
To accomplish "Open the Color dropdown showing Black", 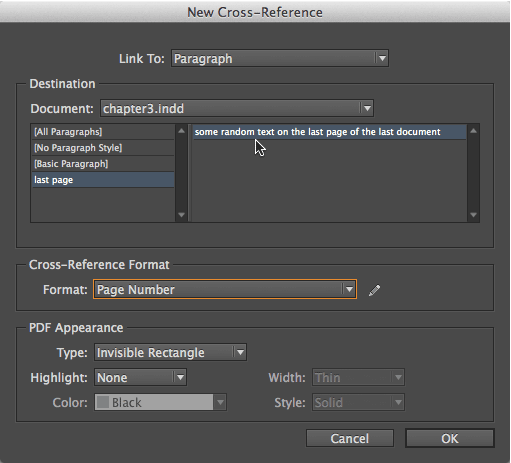I will (160, 402).
